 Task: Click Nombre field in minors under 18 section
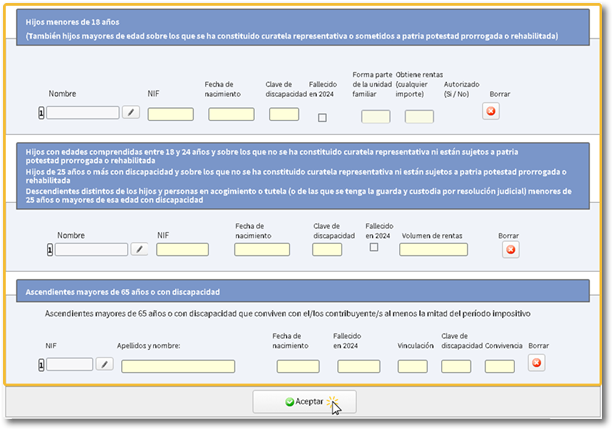(82, 113)
